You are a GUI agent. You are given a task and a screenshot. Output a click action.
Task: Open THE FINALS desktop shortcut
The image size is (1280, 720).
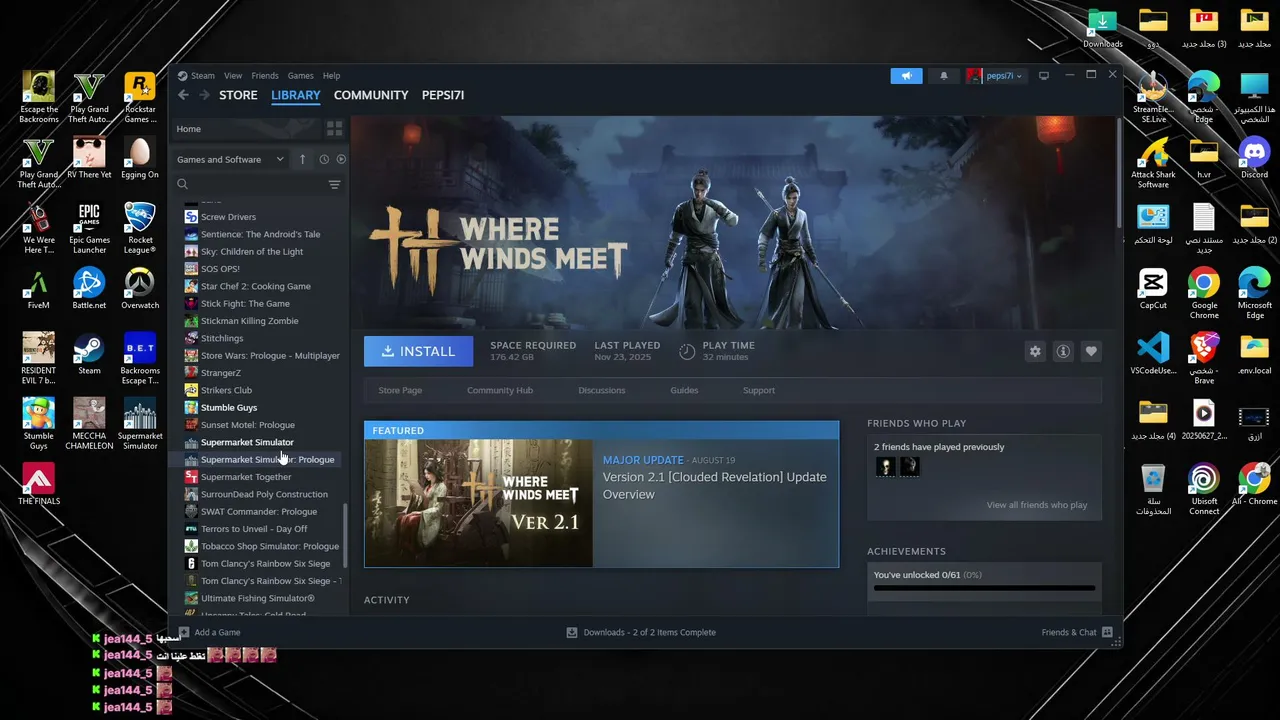pos(38,484)
